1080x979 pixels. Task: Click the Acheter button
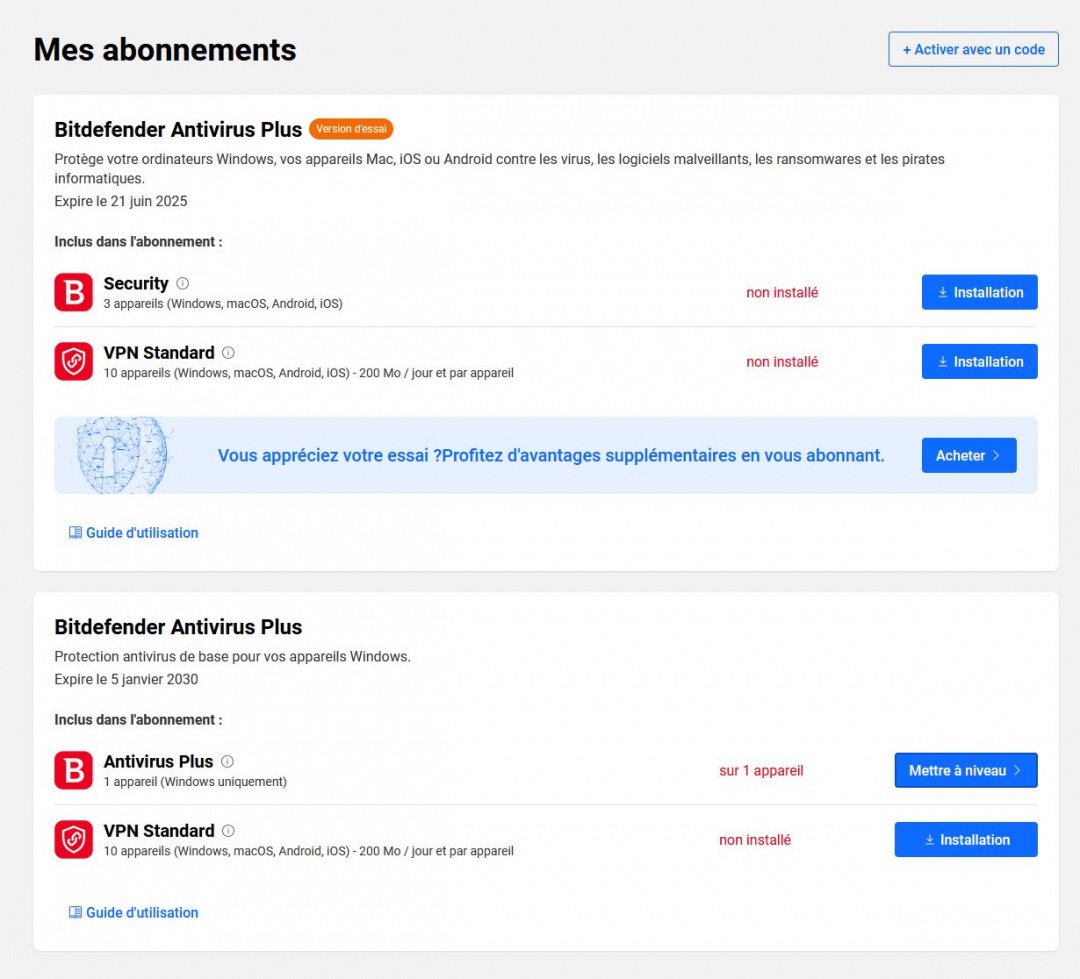point(969,455)
